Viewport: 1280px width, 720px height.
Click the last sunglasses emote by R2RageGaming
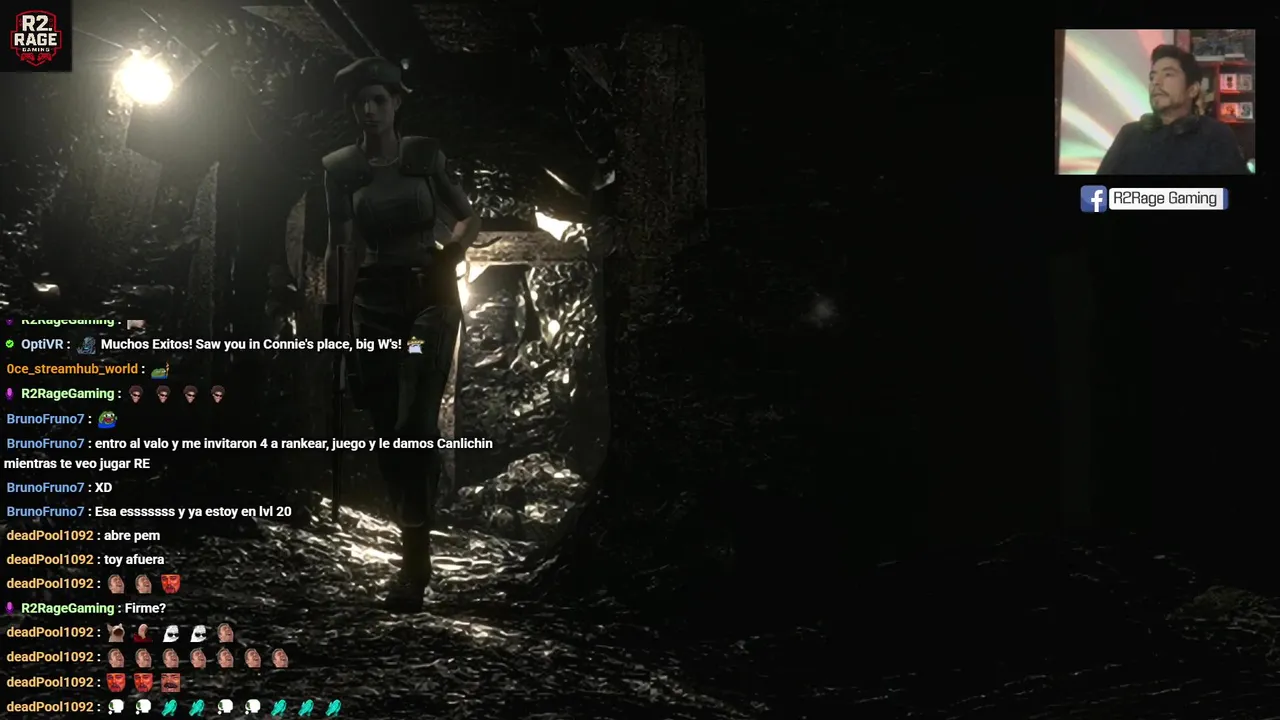coord(218,394)
